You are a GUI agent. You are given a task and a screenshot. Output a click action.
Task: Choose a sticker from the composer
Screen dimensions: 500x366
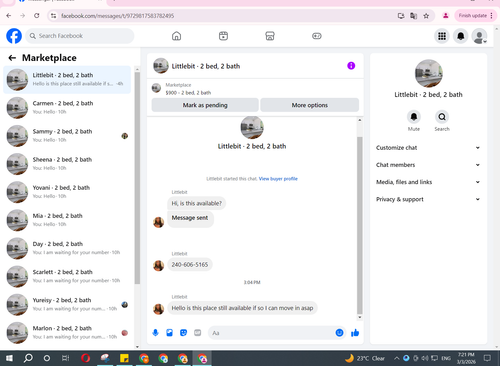coord(183,333)
